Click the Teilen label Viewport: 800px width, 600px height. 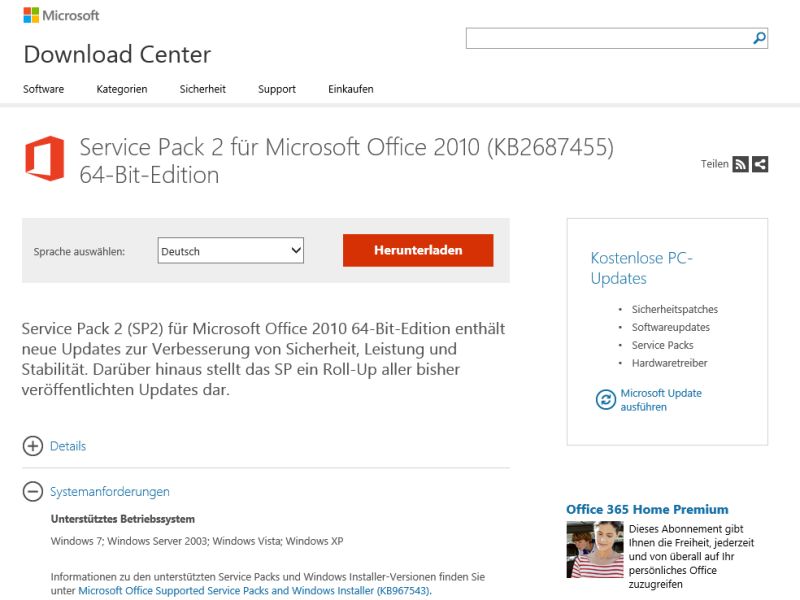point(714,164)
